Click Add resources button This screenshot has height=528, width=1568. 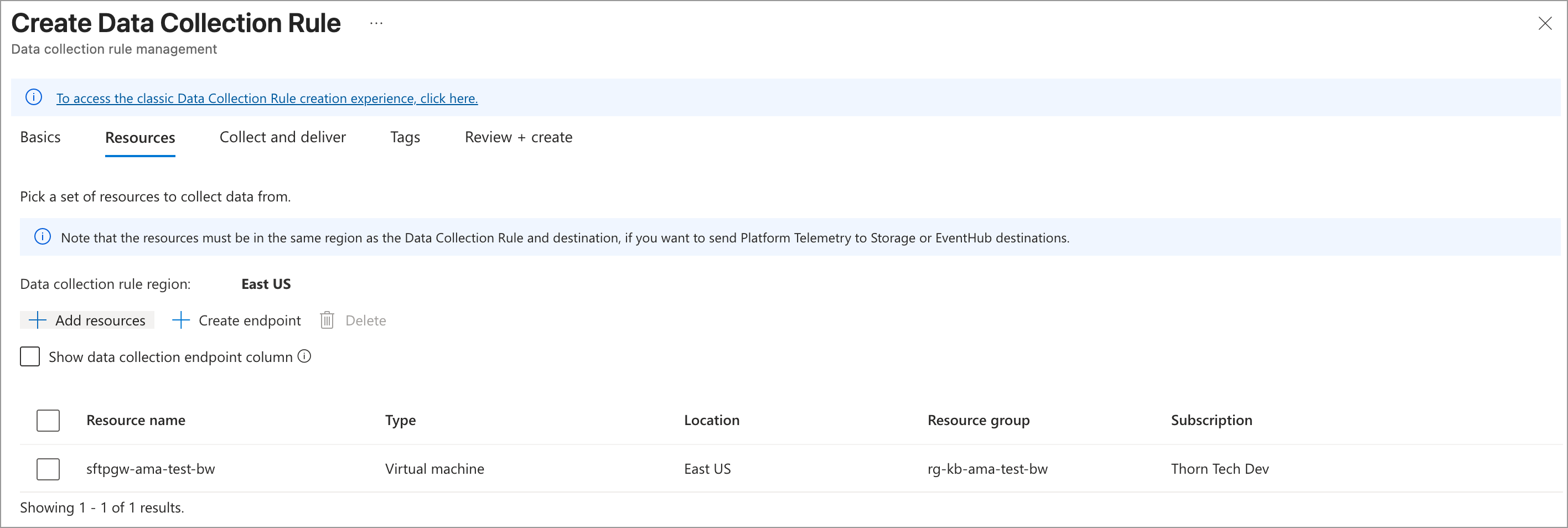tap(87, 320)
